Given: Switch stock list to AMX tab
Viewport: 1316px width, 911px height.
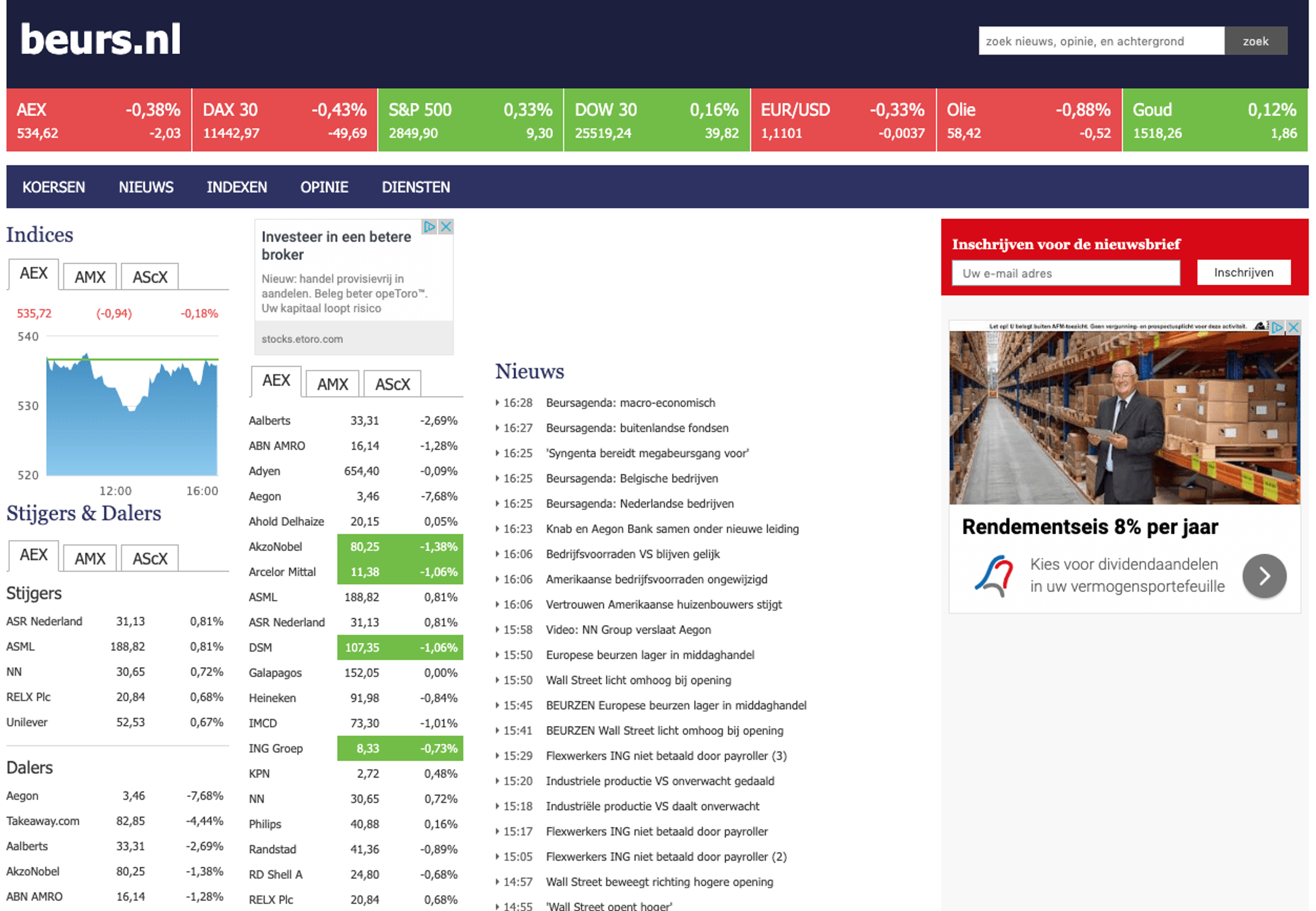Looking at the screenshot, I should [332, 384].
